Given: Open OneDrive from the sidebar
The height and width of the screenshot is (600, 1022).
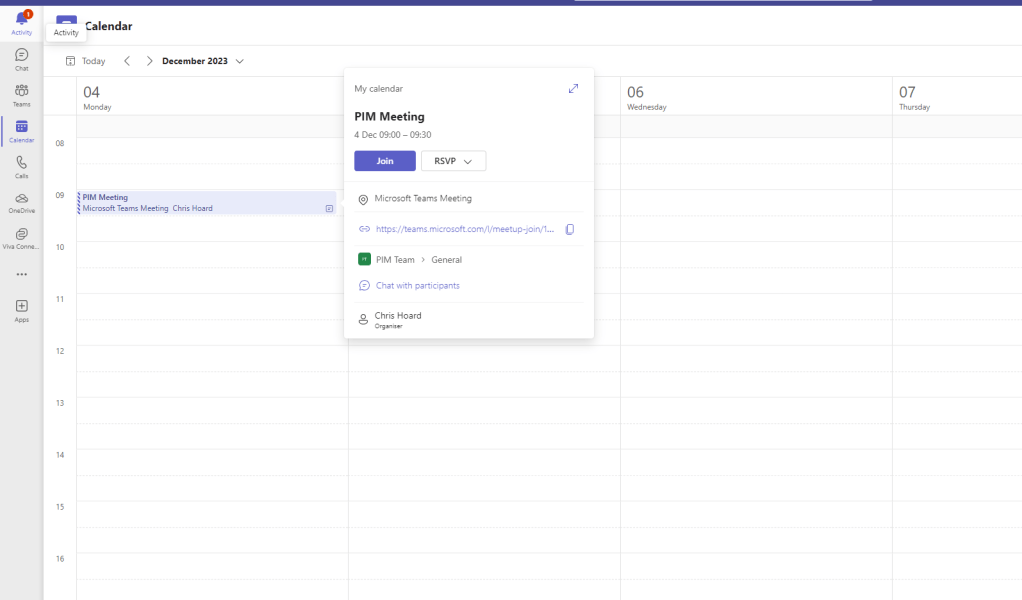Looking at the screenshot, I should tap(21, 202).
